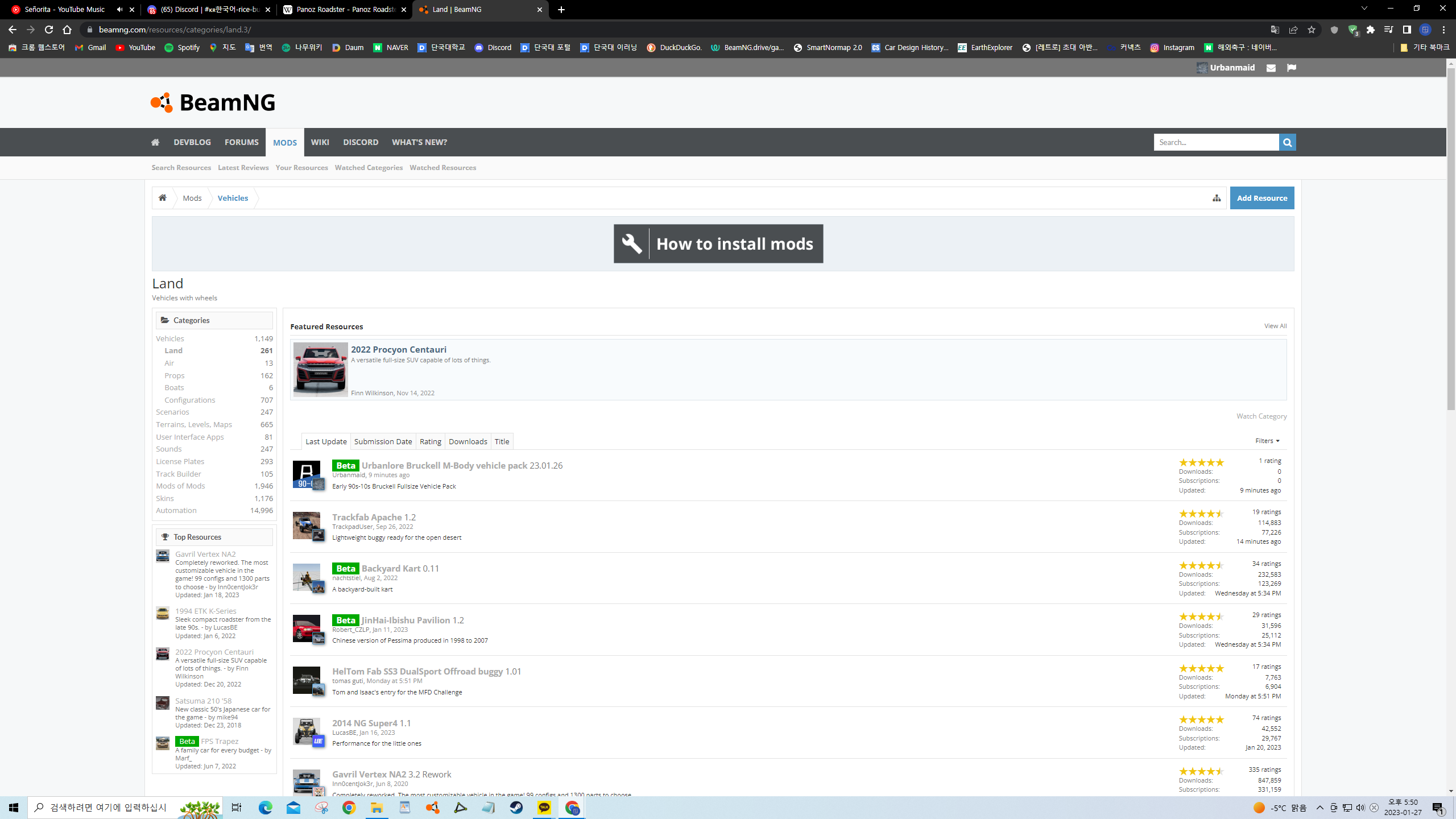1456x819 pixels.
Task: Click View All featured resources
Action: coord(1275,326)
